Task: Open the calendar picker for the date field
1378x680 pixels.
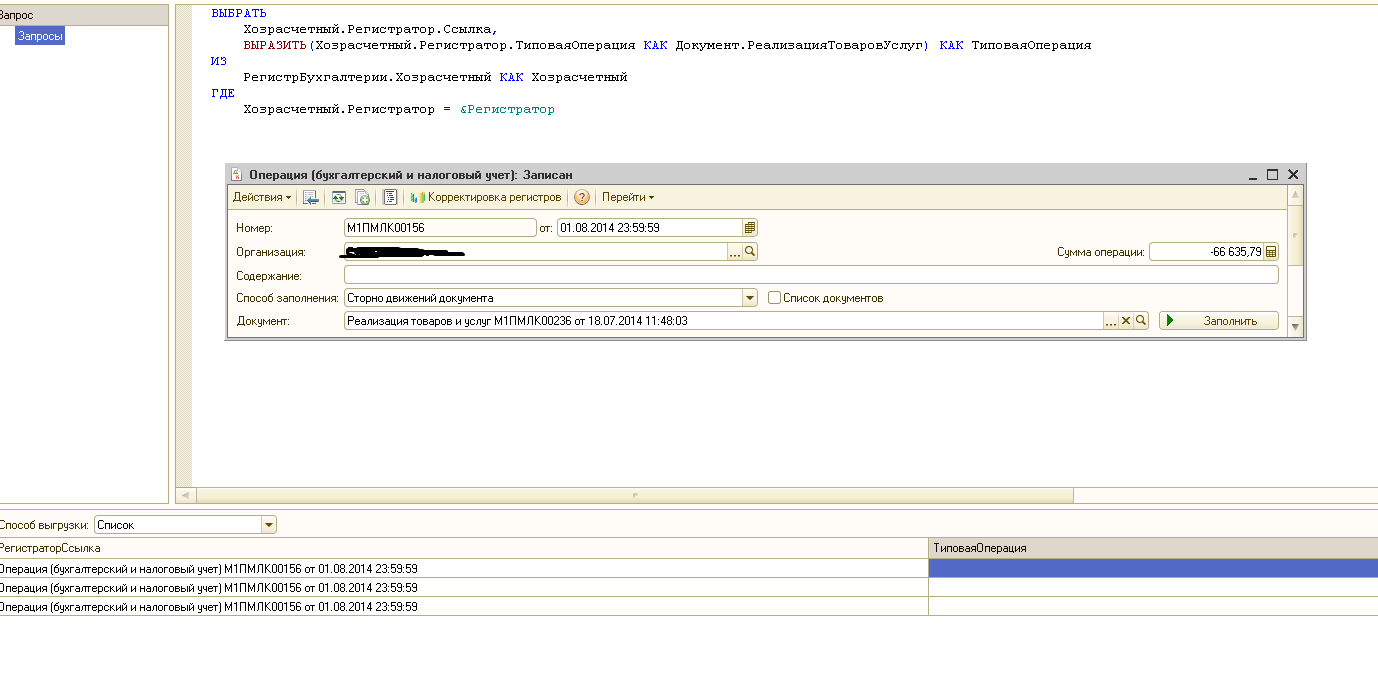Action: [750, 228]
